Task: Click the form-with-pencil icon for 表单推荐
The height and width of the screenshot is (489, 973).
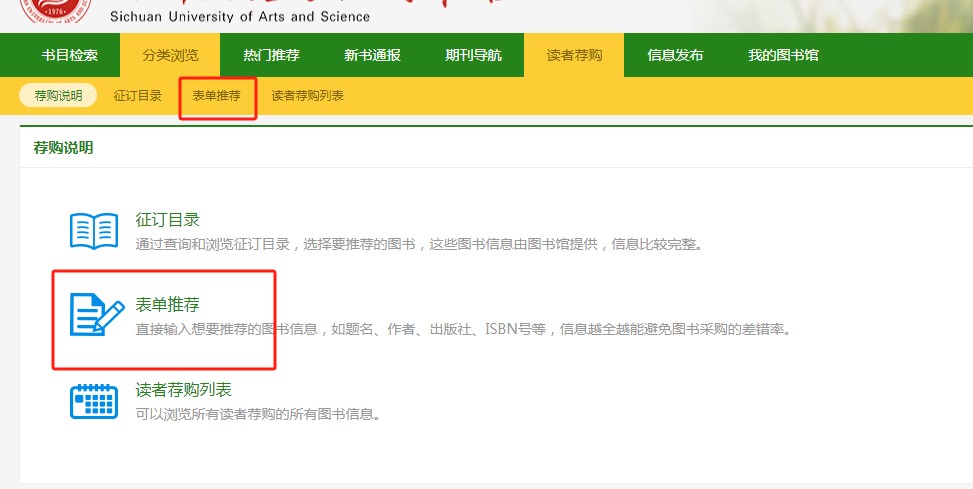Action: pyautogui.click(x=96, y=315)
